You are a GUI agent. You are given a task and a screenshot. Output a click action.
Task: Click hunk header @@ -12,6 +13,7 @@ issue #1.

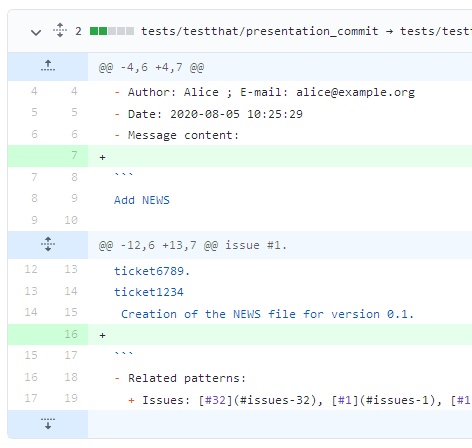point(192,245)
